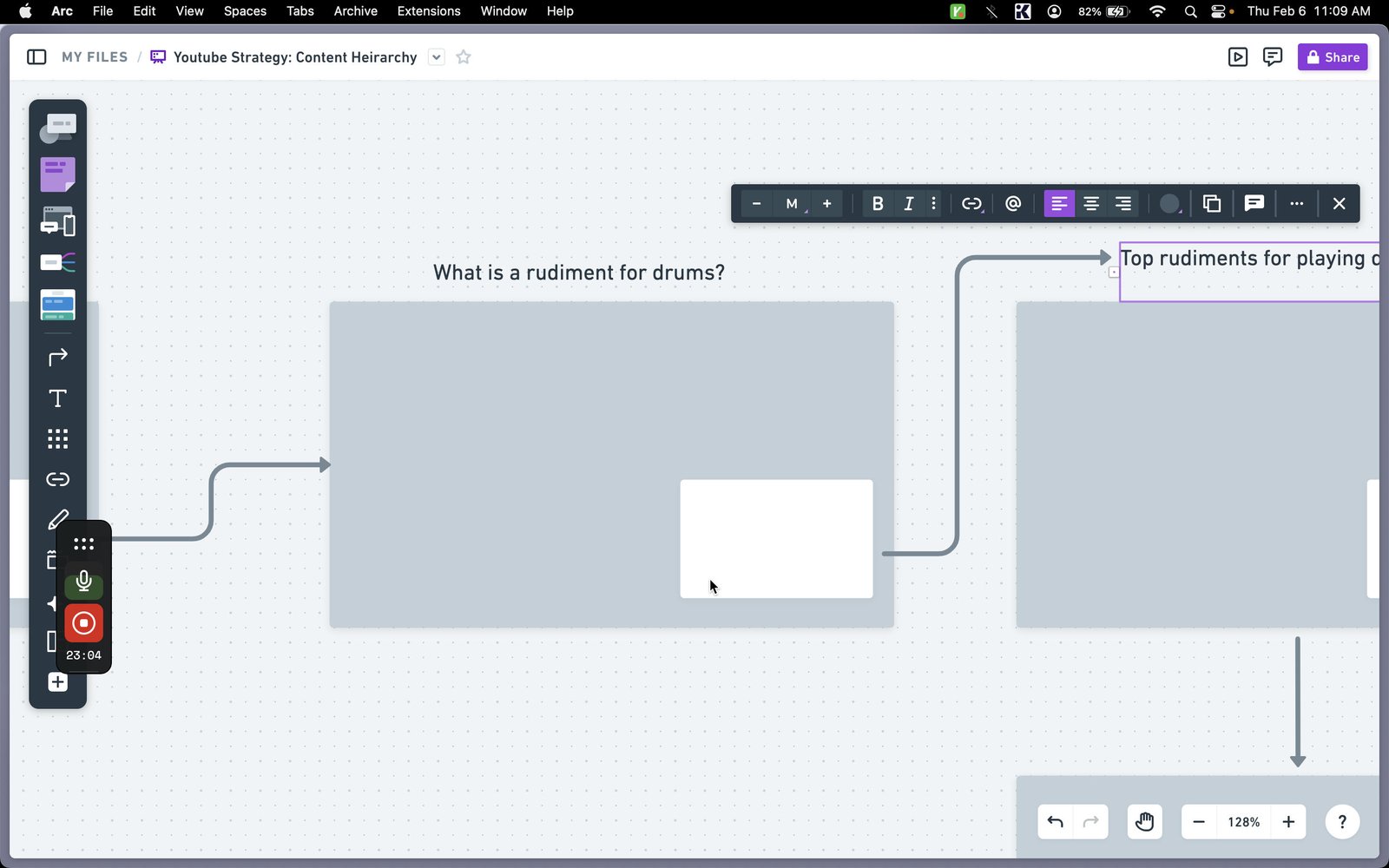The width and height of the screenshot is (1389, 868).
Task: Decrease text size with minus button
Action: tap(756, 204)
